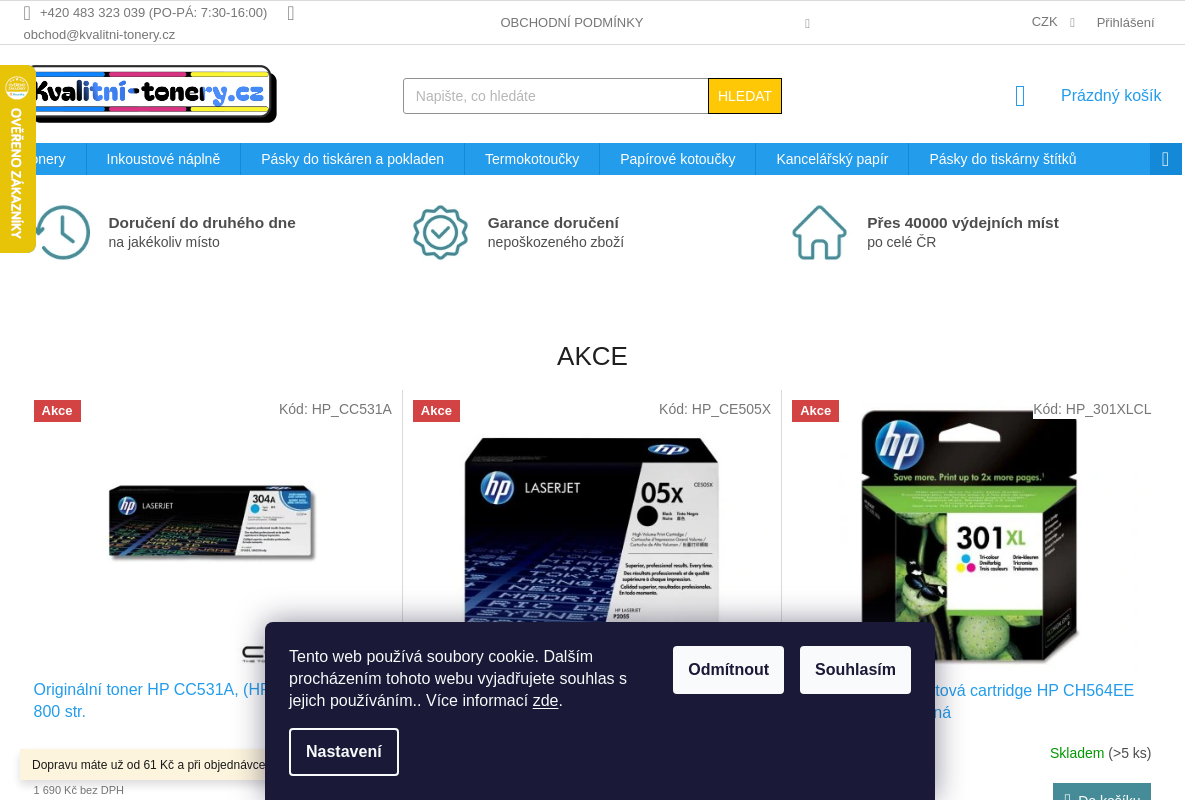Click the pickup points house icon
Image resolution: width=1200 pixels, height=800 pixels.
pos(819,232)
